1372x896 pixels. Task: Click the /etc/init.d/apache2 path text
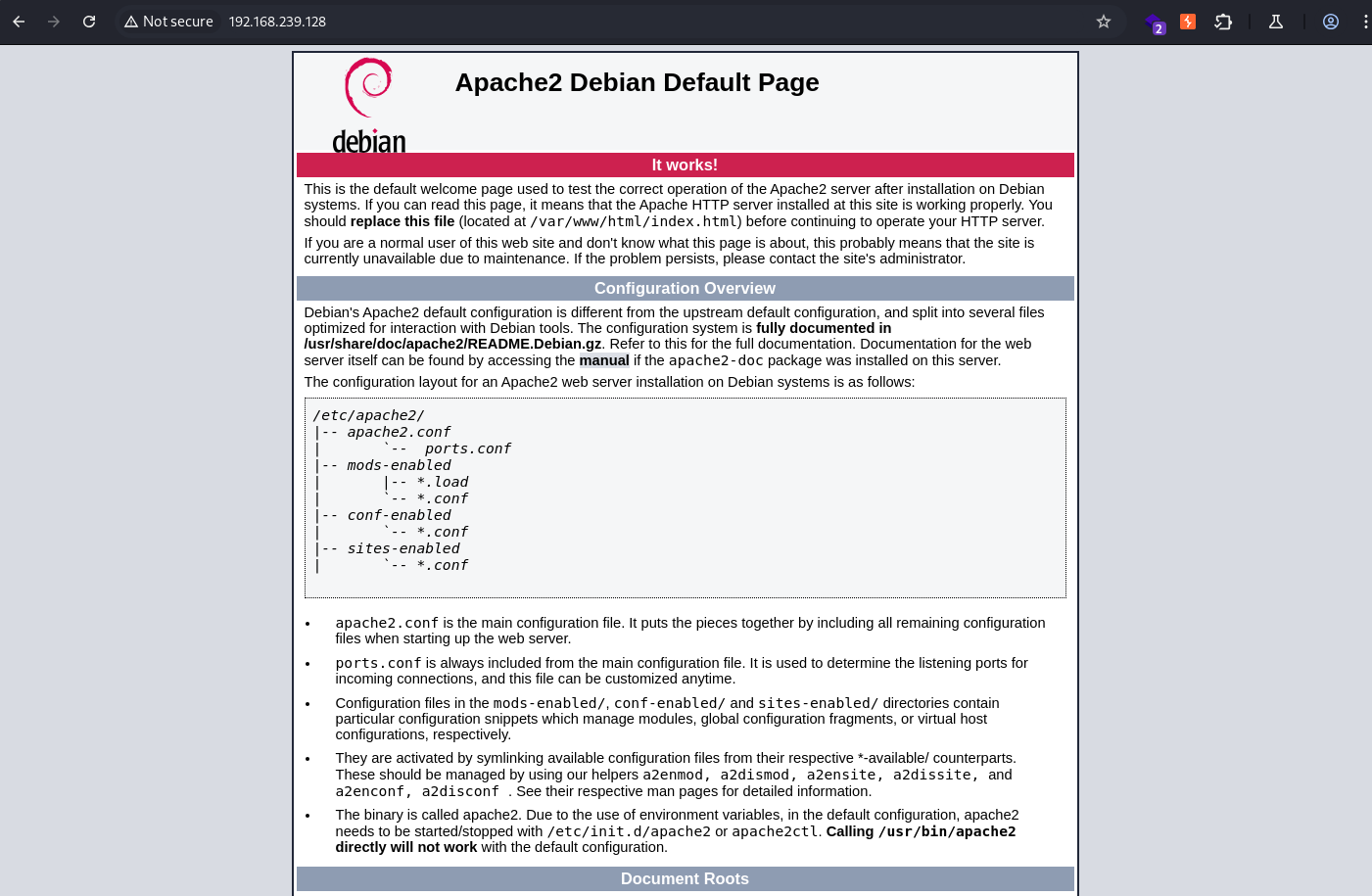629,831
